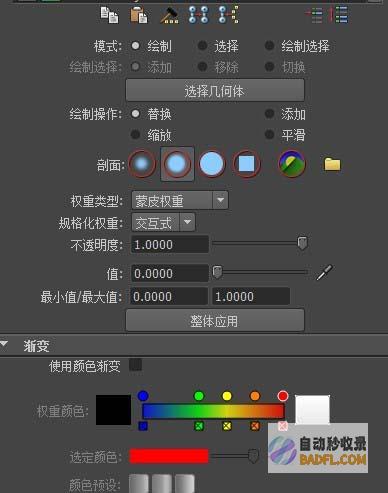This screenshot has height=493, width=388.
Task: Click the vertical red arrow list icon
Action: coord(339,15)
